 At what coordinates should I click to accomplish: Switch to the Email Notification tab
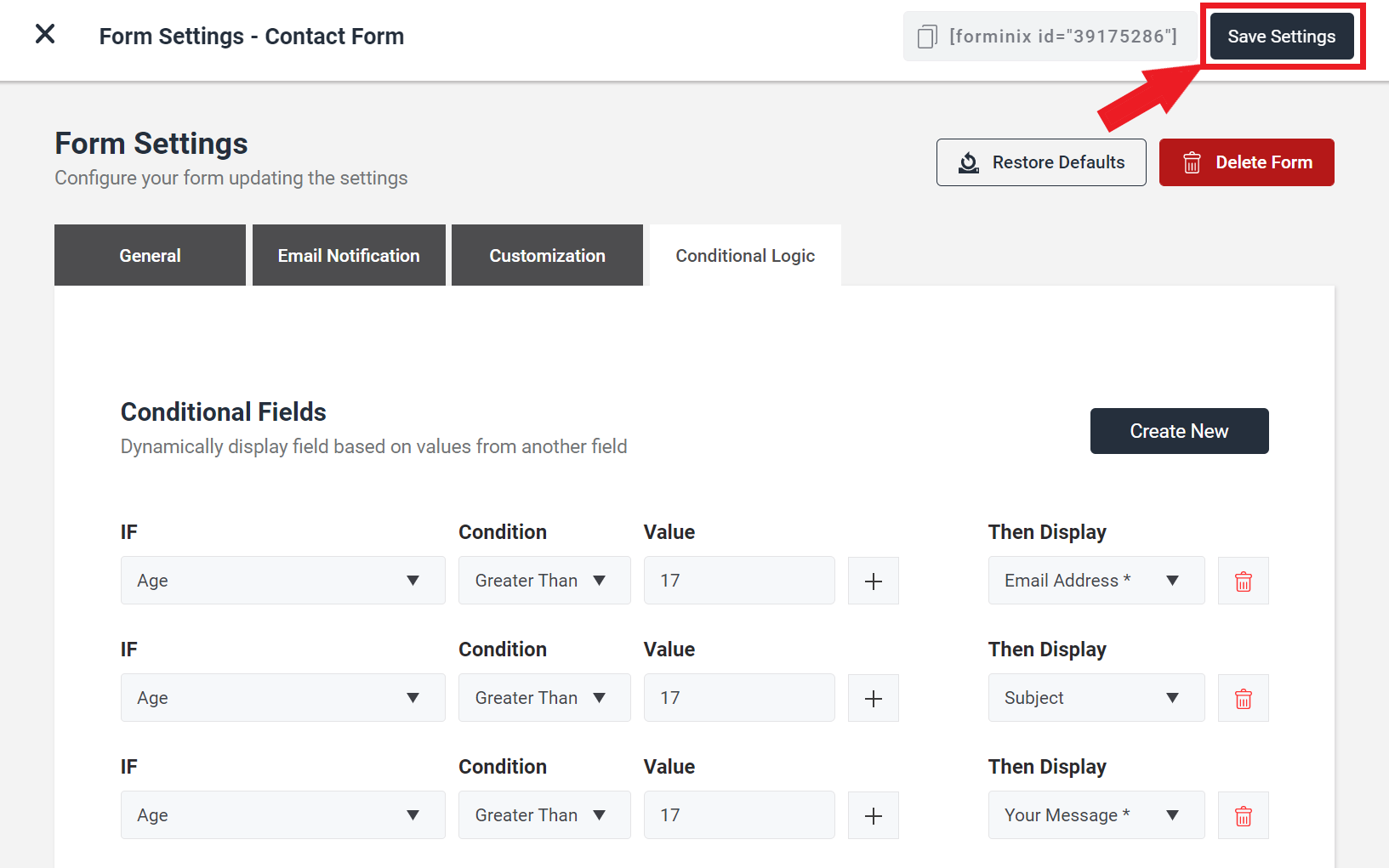[x=348, y=255]
